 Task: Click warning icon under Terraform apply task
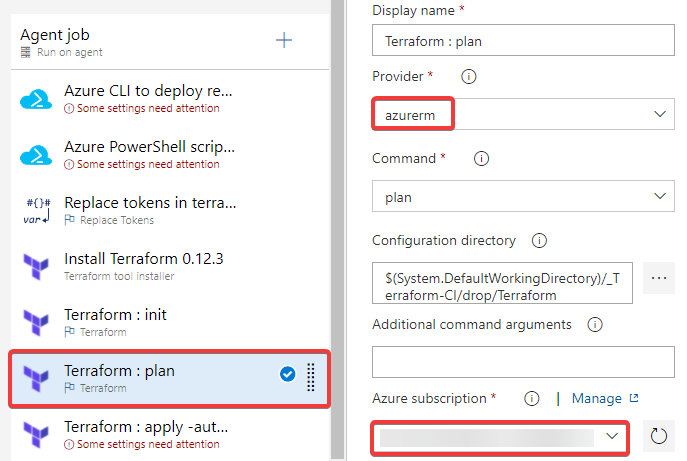(x=69, y=444)
